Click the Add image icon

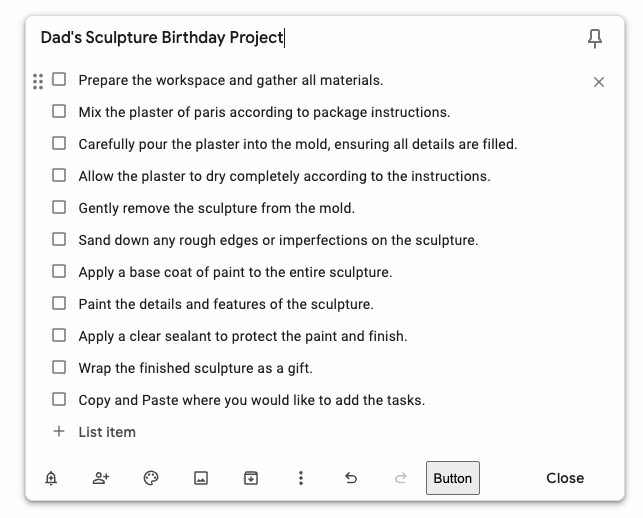tap(201, 478)
